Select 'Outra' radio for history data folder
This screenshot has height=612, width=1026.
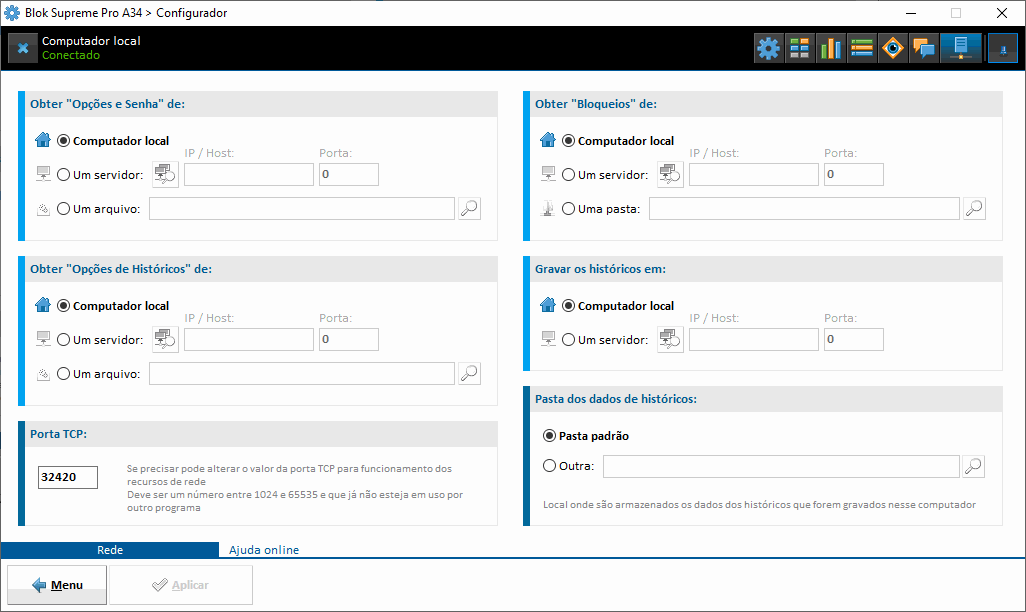click(x=549, y=466)
